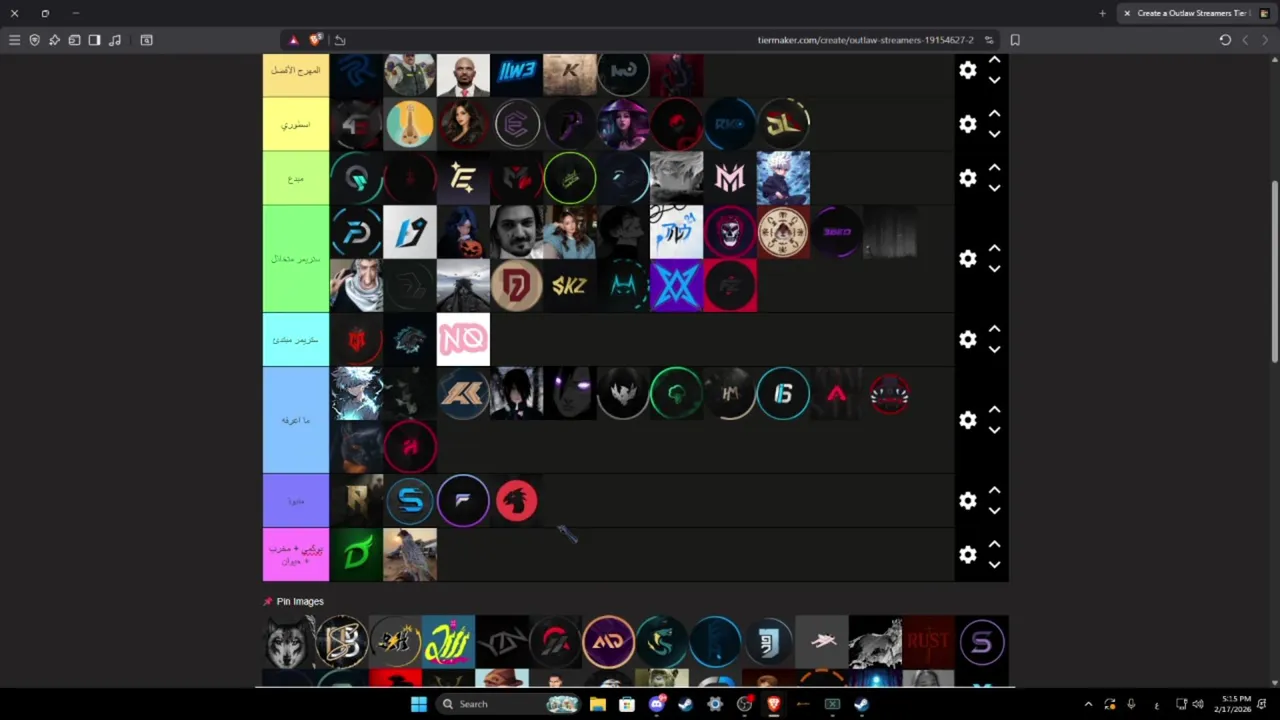Select the wolf image in the pin row
Viewport: 1280px width, 720px height.
click(x=289, y=642)
